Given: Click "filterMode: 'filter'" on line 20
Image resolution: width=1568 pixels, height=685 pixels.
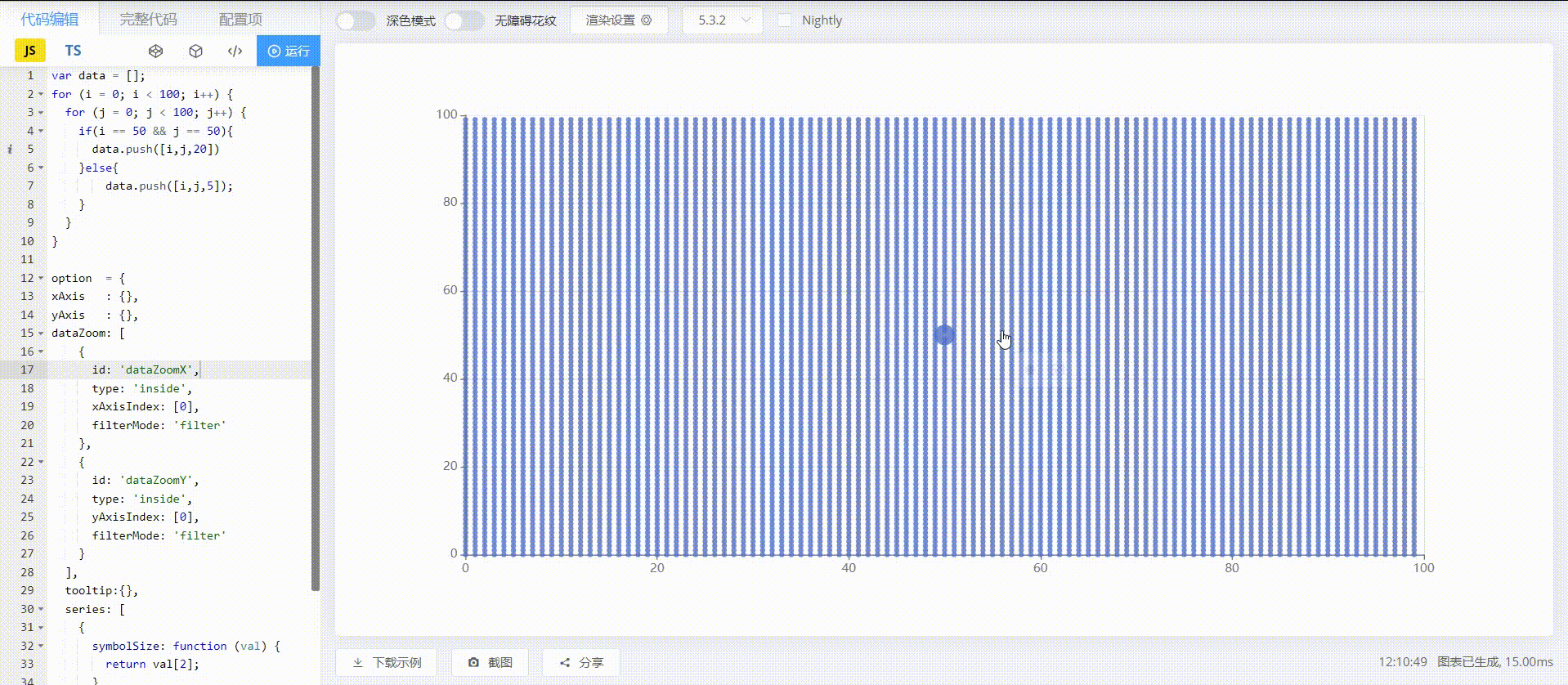Looking at the screenshot, I should [159, 425].
